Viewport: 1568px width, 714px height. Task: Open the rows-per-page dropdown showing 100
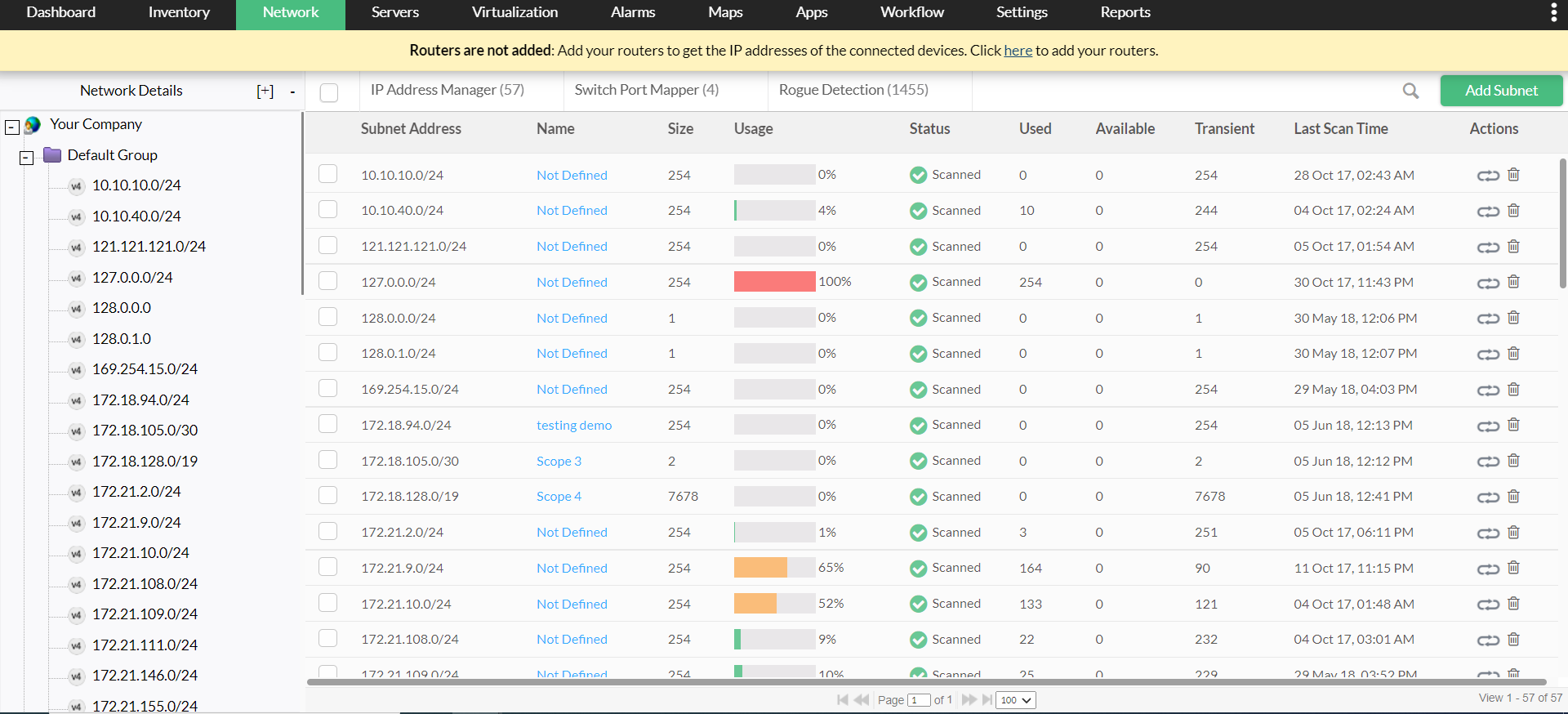tap(1016, 700)
